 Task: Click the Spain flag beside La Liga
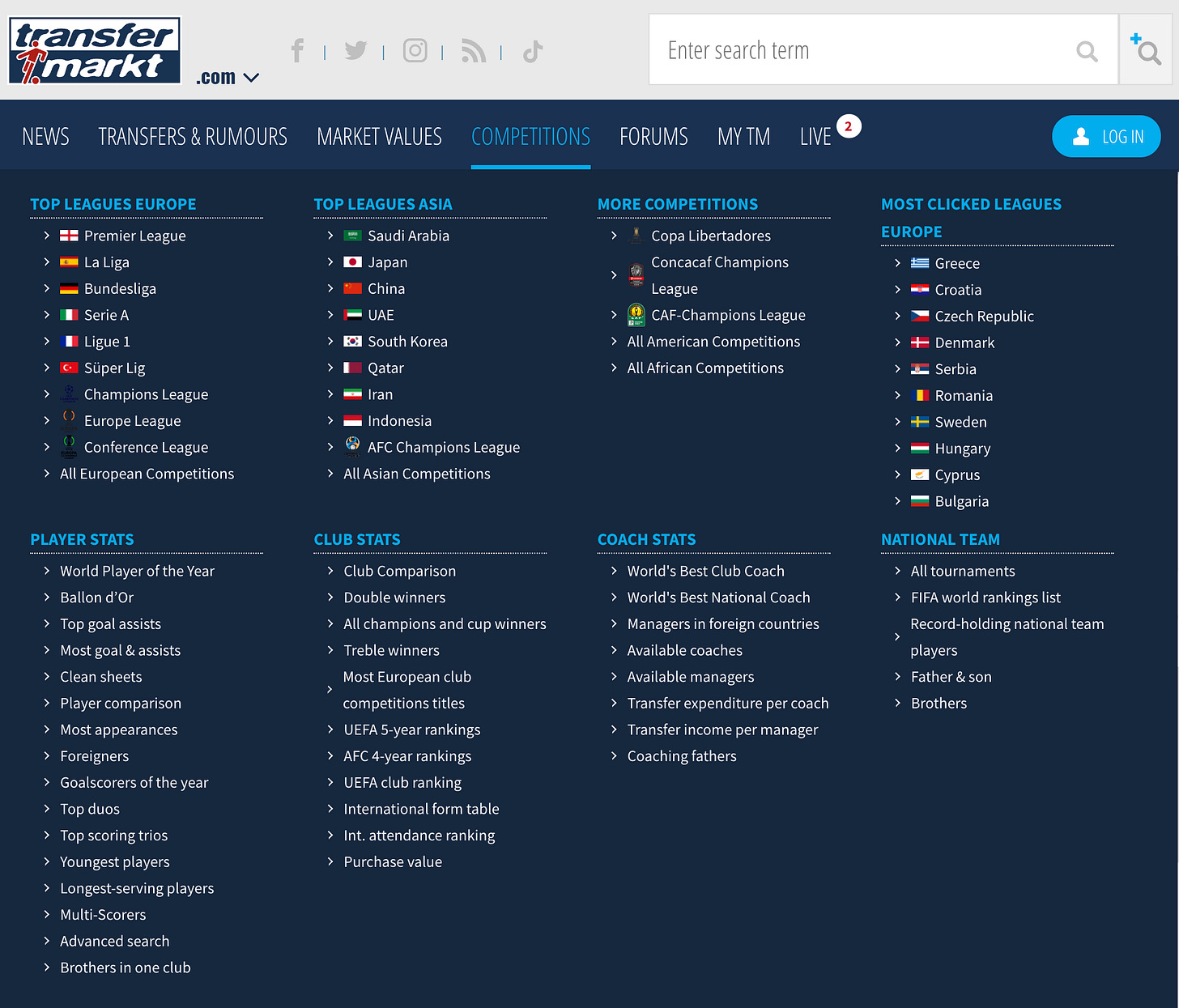69,262
